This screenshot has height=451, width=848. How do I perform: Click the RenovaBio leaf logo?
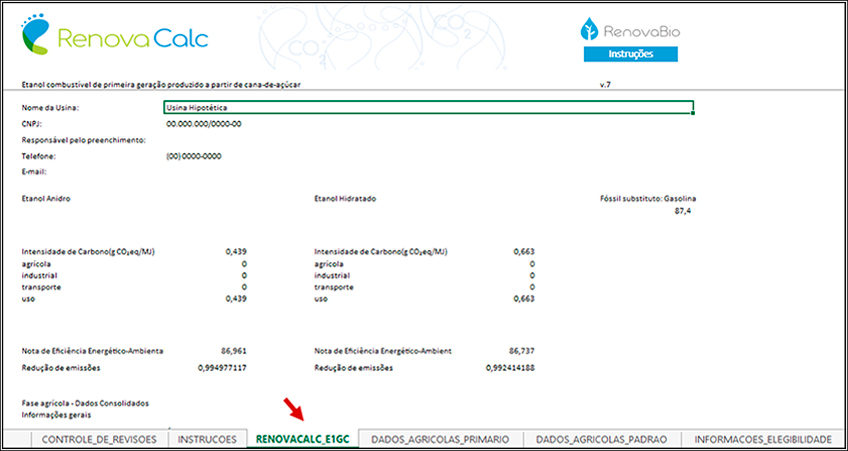point(593,30)
